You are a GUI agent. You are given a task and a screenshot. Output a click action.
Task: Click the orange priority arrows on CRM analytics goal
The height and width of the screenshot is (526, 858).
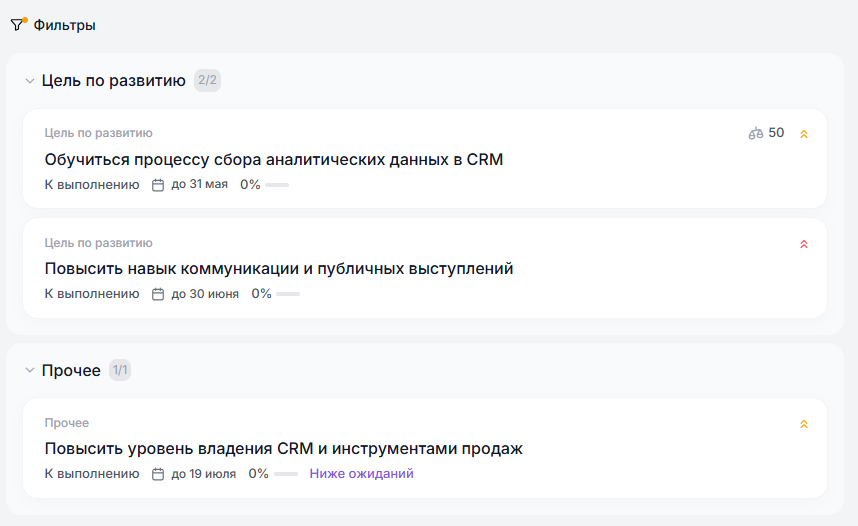(804, 134)
